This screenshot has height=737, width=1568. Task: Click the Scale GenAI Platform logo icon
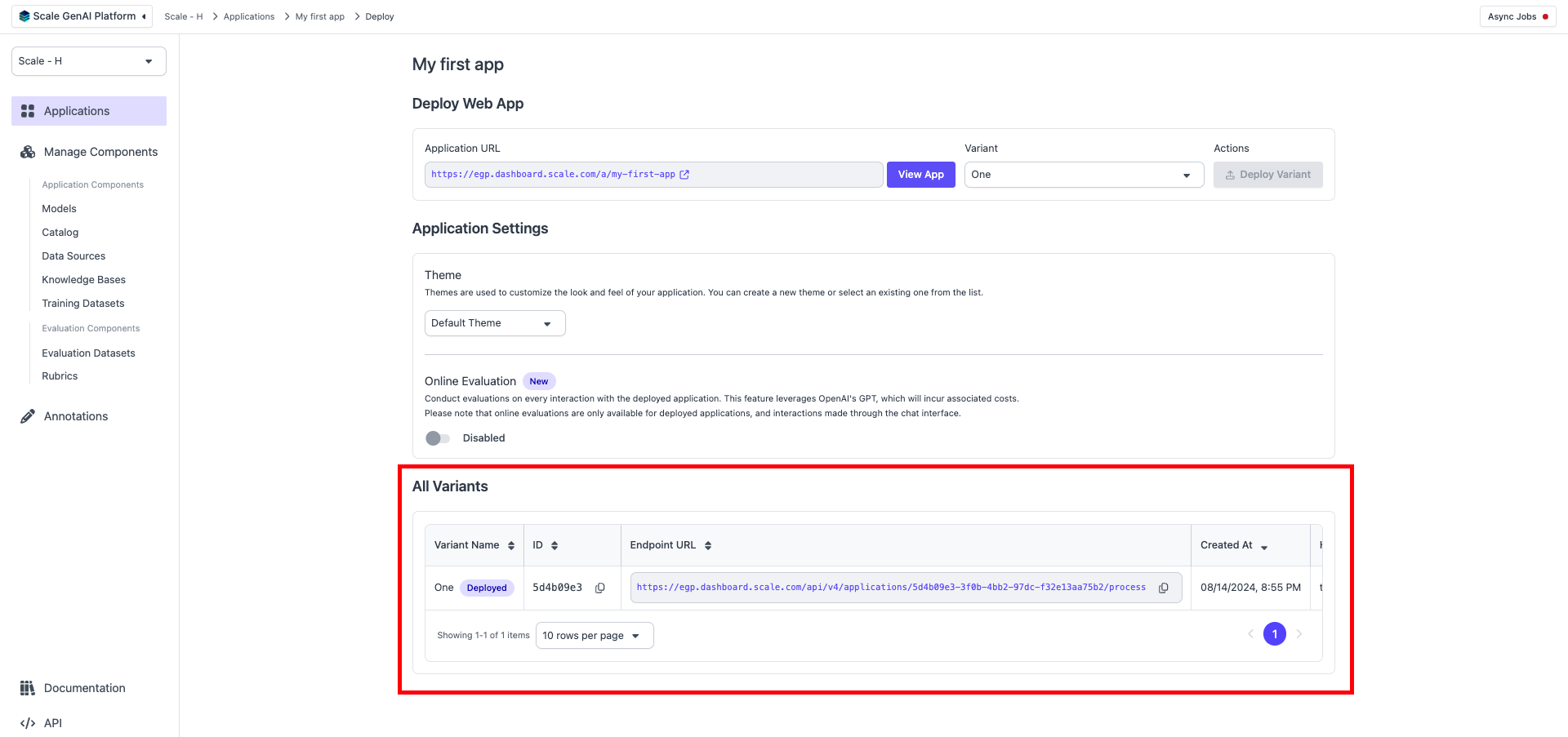(x=24, y=16)
